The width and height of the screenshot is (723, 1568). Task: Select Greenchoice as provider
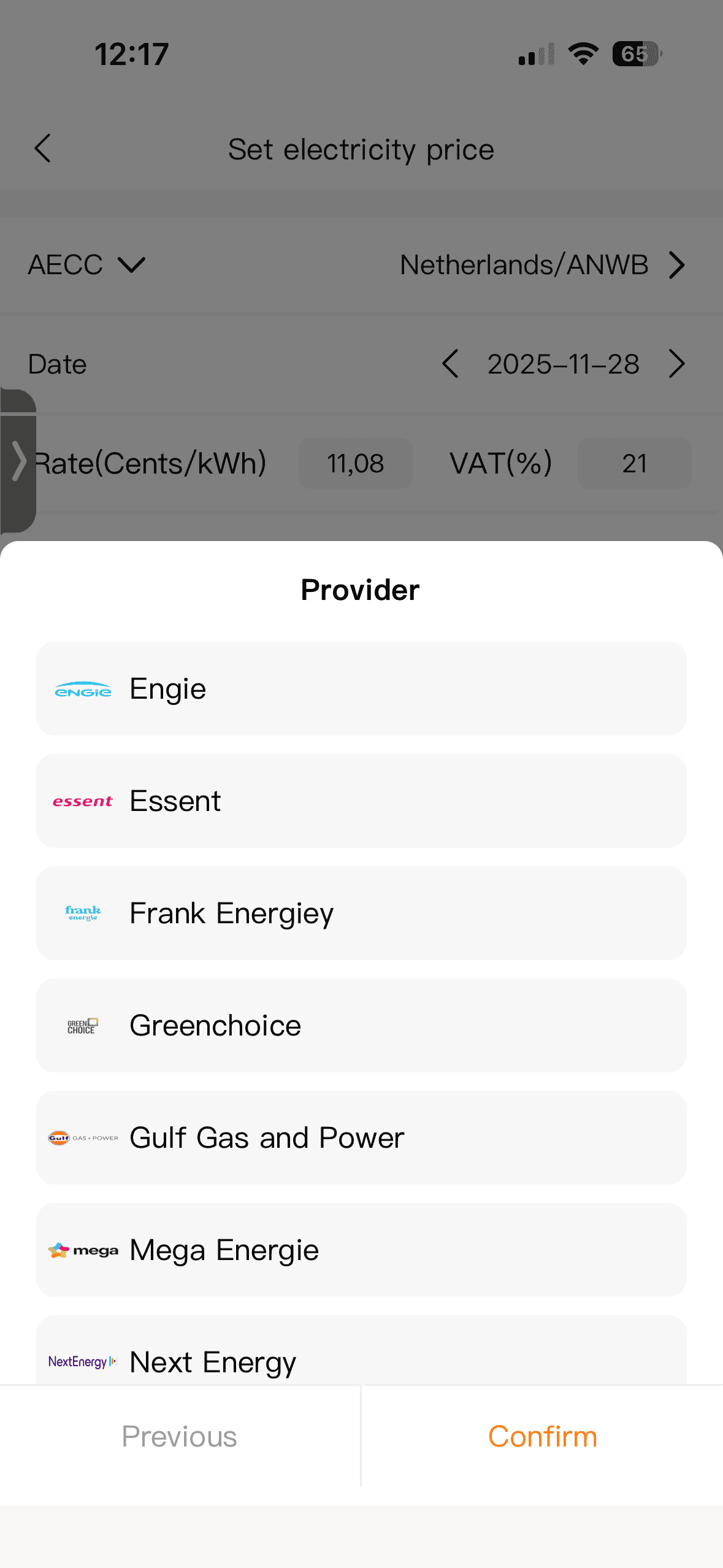point(361,1026)
